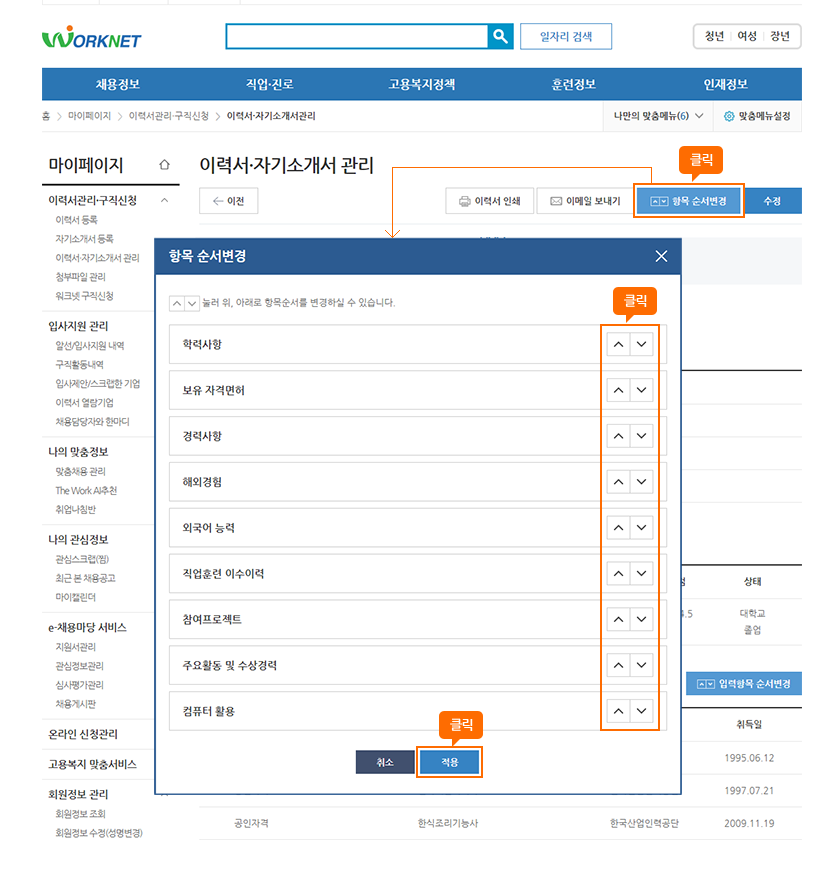
Task: Close the 항목 순서변경 dialog with the X
Action: click(661, 256)
